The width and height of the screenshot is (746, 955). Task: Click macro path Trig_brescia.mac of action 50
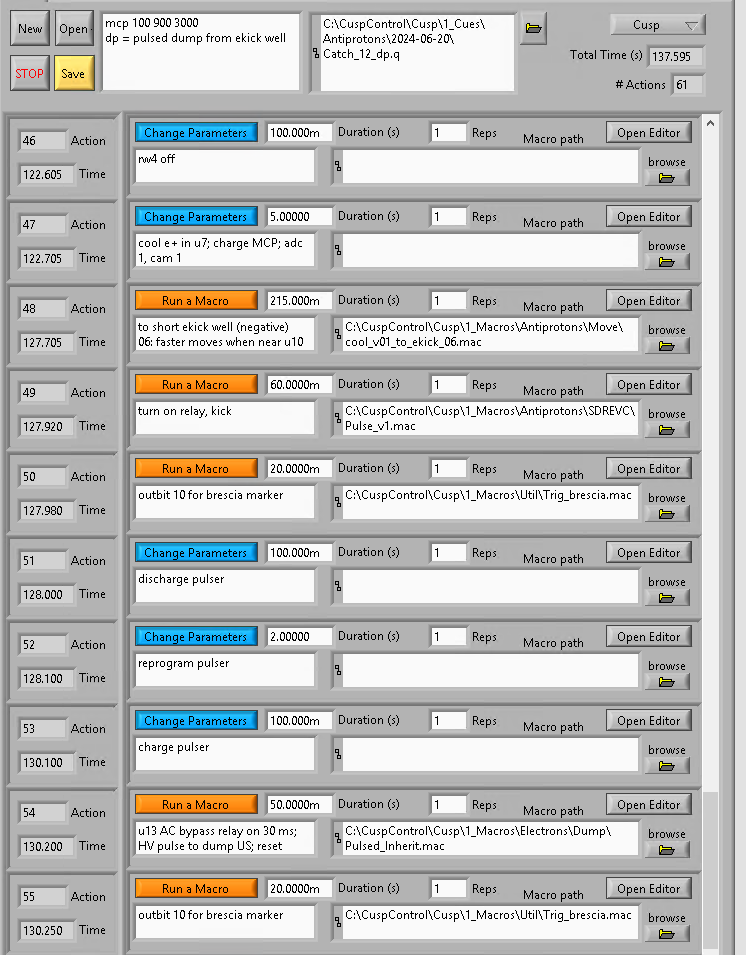490,502
